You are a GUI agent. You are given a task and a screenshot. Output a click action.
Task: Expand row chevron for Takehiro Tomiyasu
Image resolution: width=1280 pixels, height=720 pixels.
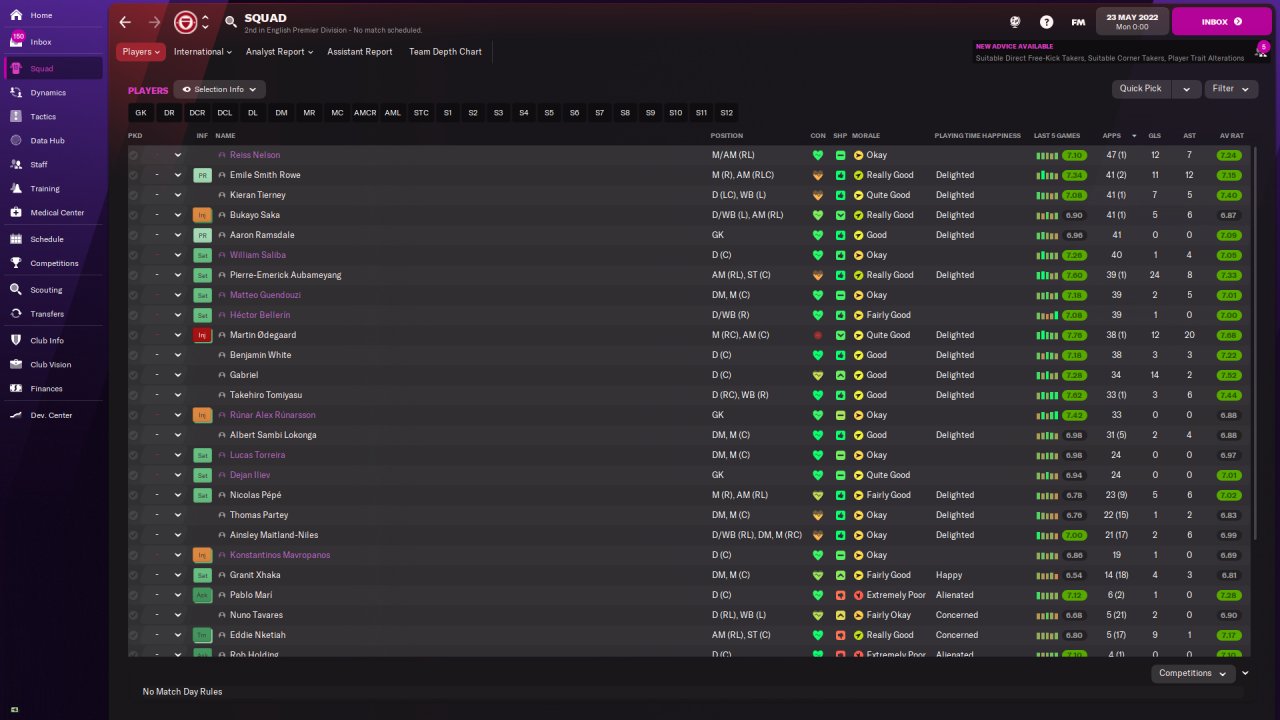(178, 395)
